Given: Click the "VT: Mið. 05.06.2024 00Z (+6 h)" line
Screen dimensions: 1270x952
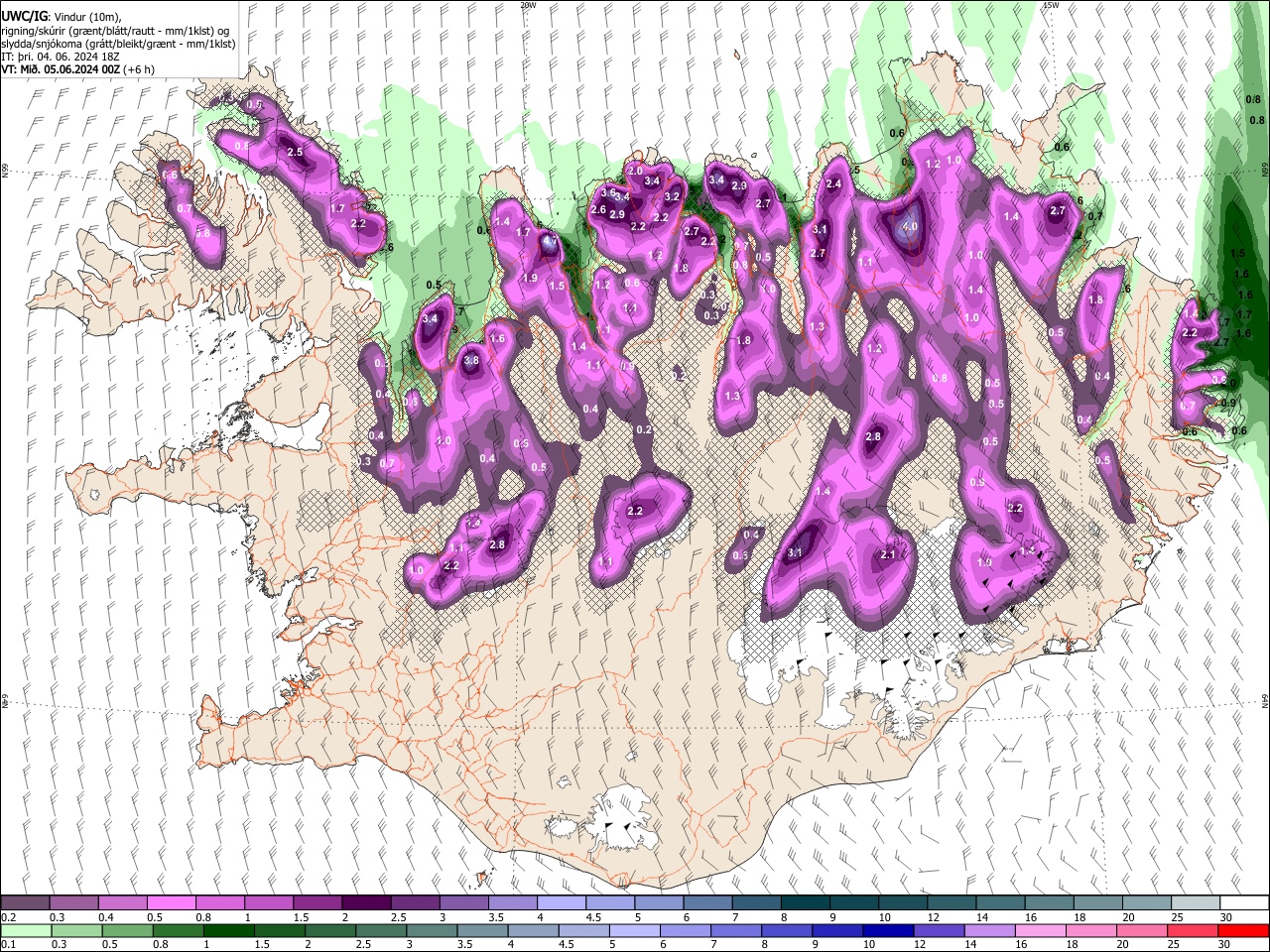Looking at the screenshot, I should (x=77, y=69).
